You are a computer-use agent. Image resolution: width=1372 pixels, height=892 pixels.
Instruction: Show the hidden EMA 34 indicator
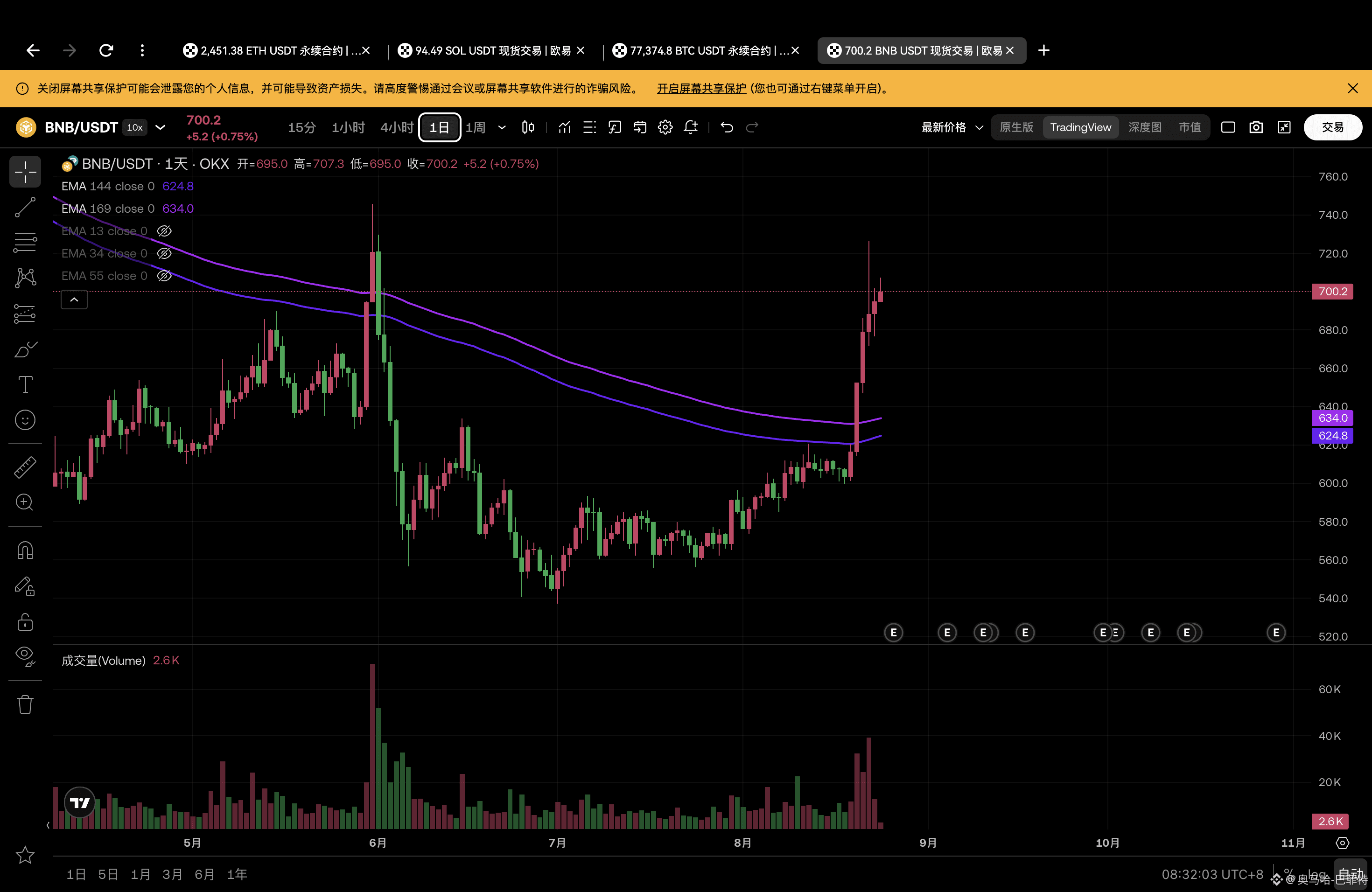164,253
